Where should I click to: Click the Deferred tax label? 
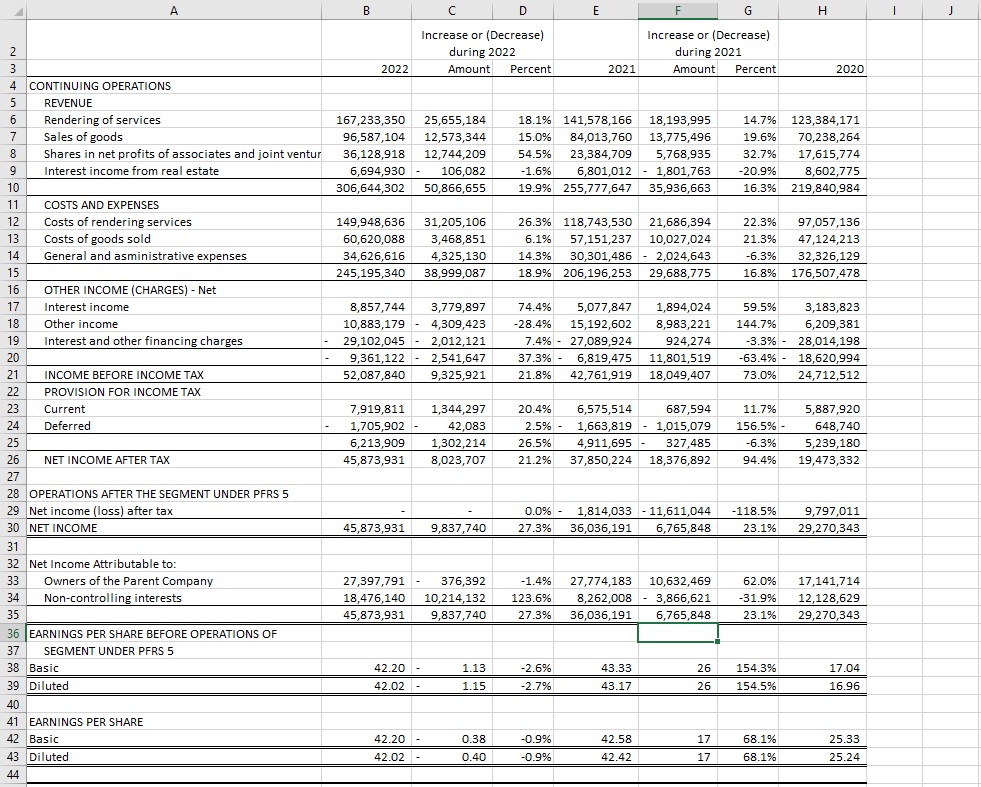67,426
